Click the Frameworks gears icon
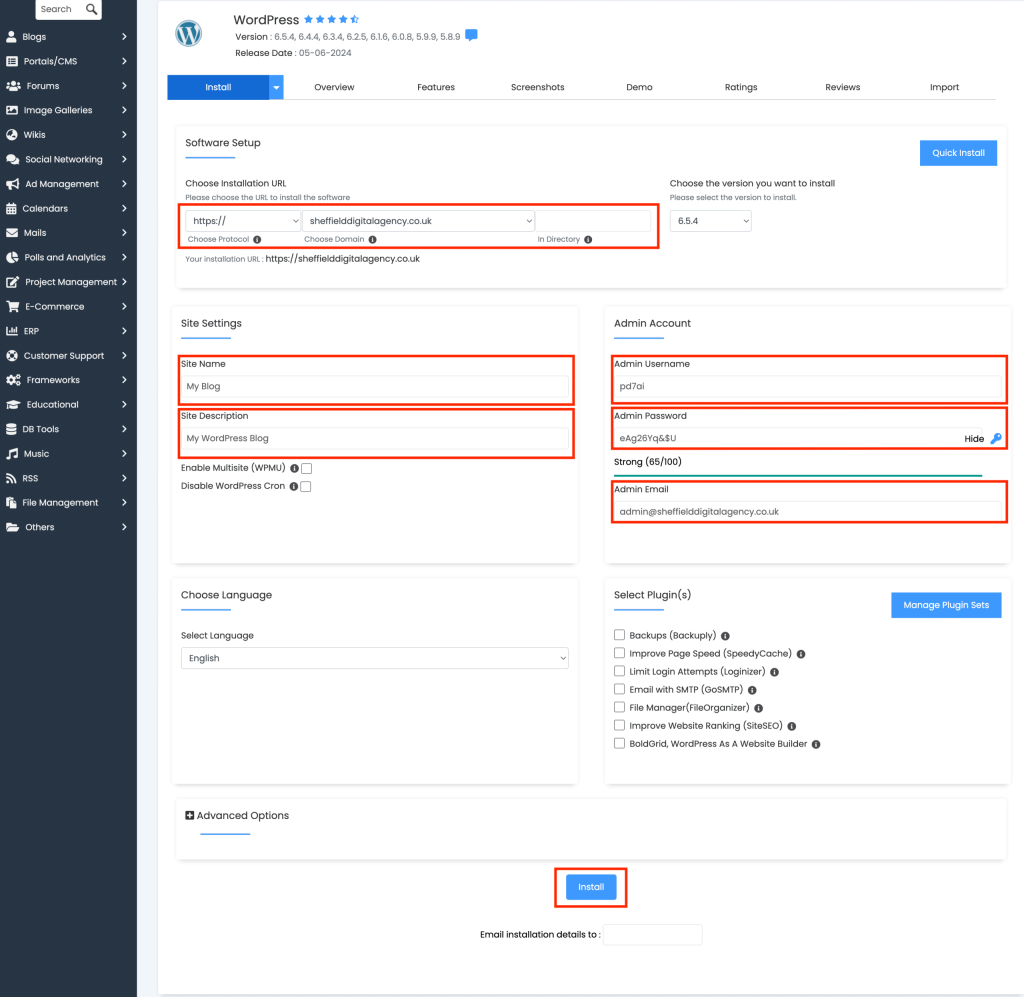This screenshot has height=997, width=1024. pos(13,380)
